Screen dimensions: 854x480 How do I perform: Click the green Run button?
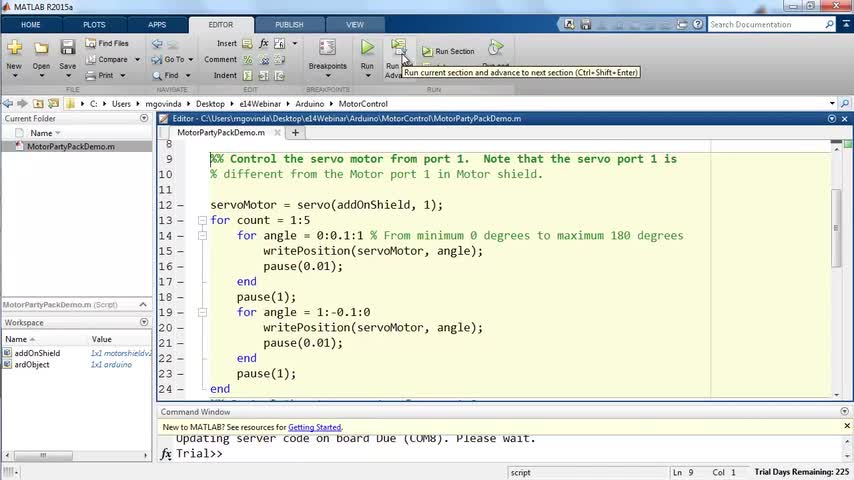tap(367, 48)
